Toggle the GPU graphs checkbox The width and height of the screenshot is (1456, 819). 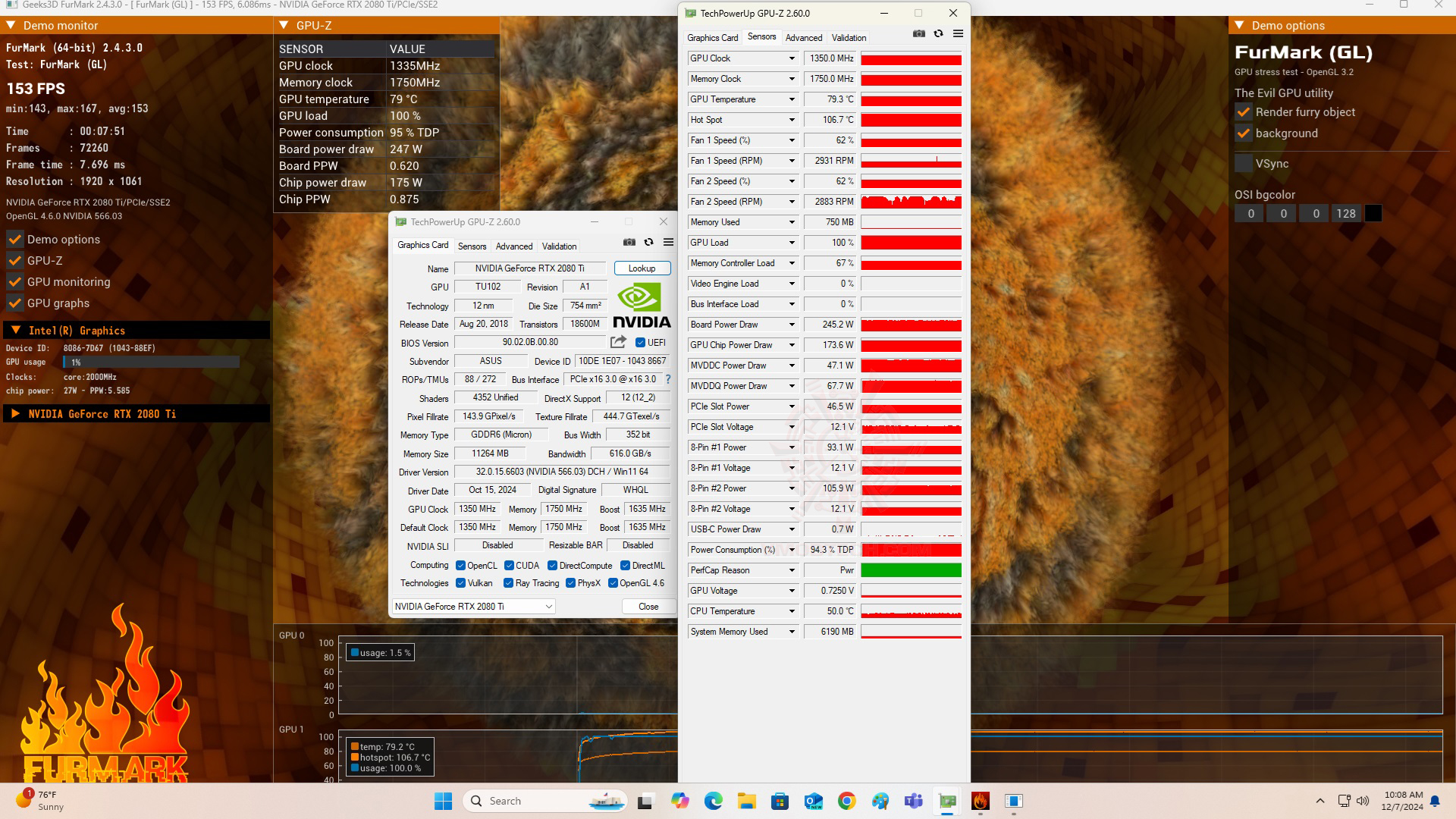(15, 303)
